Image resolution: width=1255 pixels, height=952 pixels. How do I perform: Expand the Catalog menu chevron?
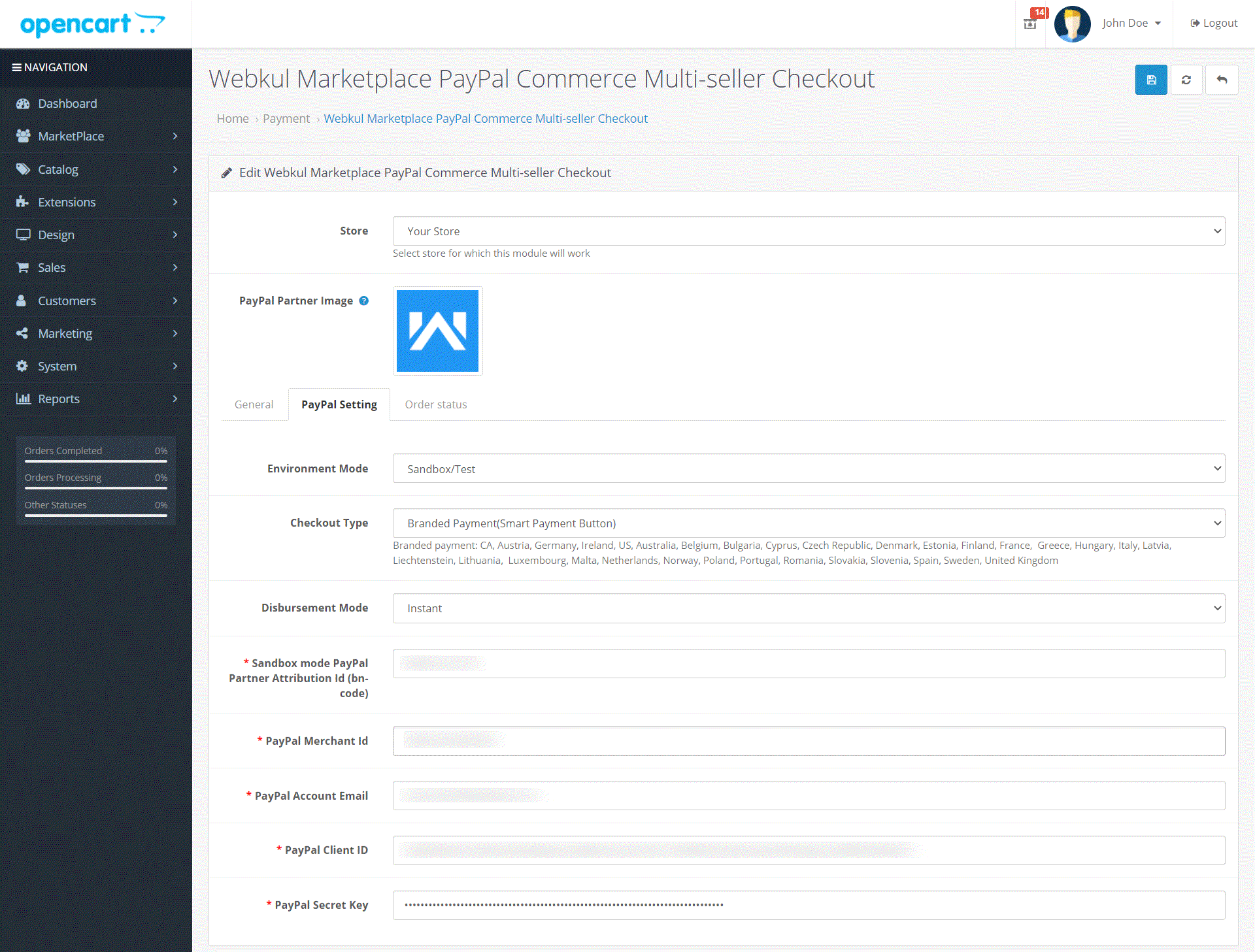coord(175,169)
